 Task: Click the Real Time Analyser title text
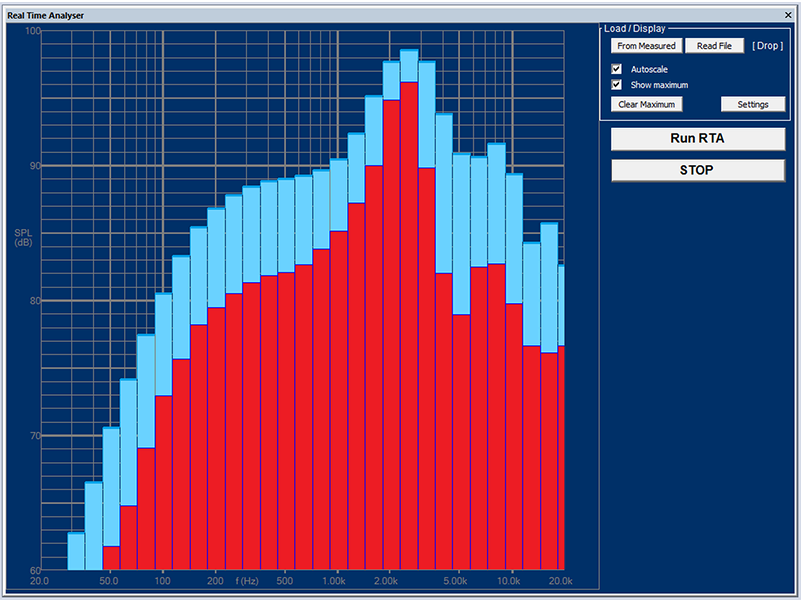pos(46,17)
